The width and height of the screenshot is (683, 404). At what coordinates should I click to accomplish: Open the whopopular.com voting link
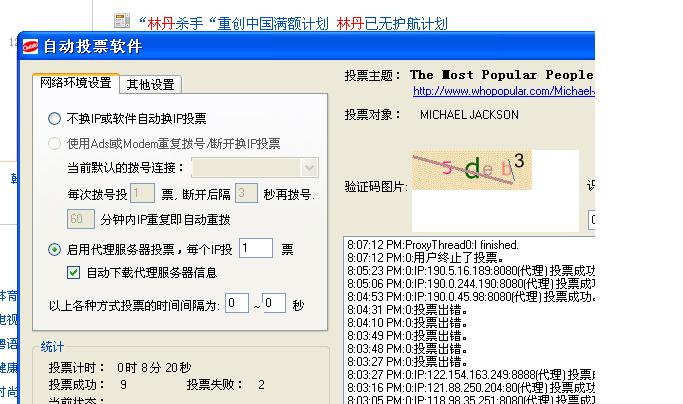coord(504,91)
